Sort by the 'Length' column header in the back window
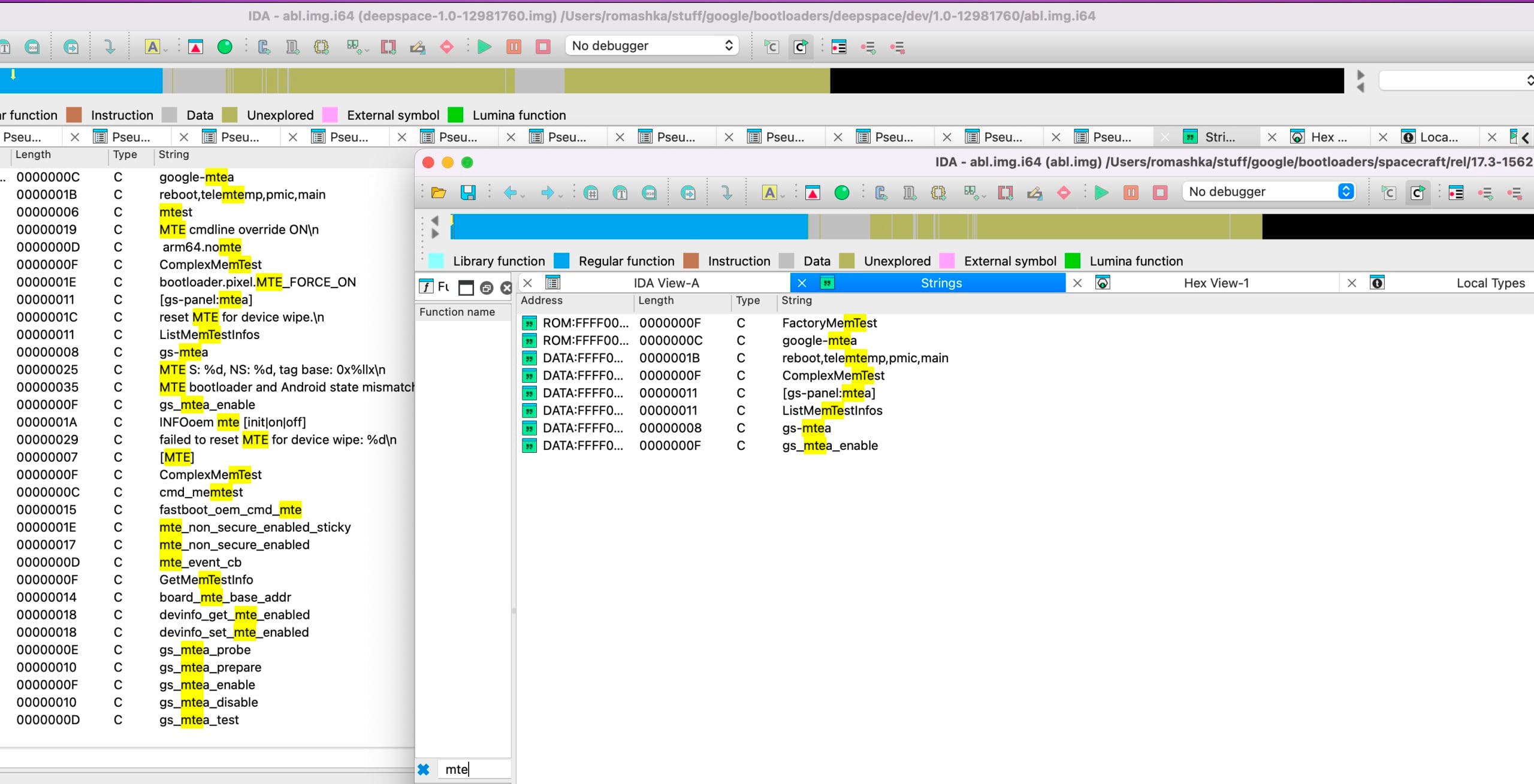 [x=59, y=155]
